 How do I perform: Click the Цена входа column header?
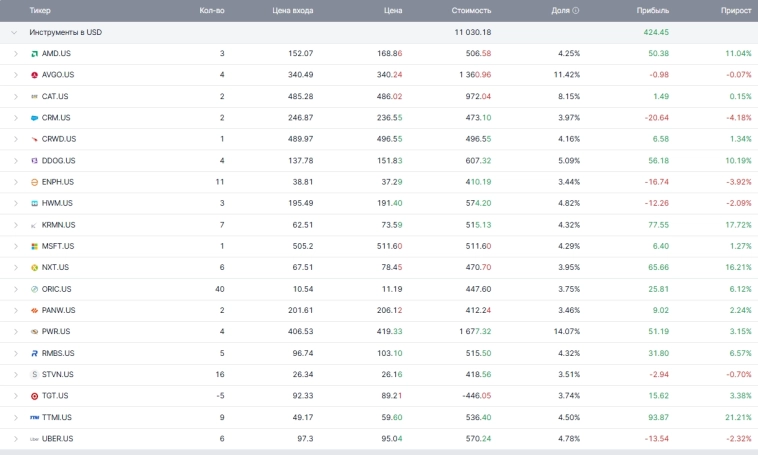click(x=292, y=10)
